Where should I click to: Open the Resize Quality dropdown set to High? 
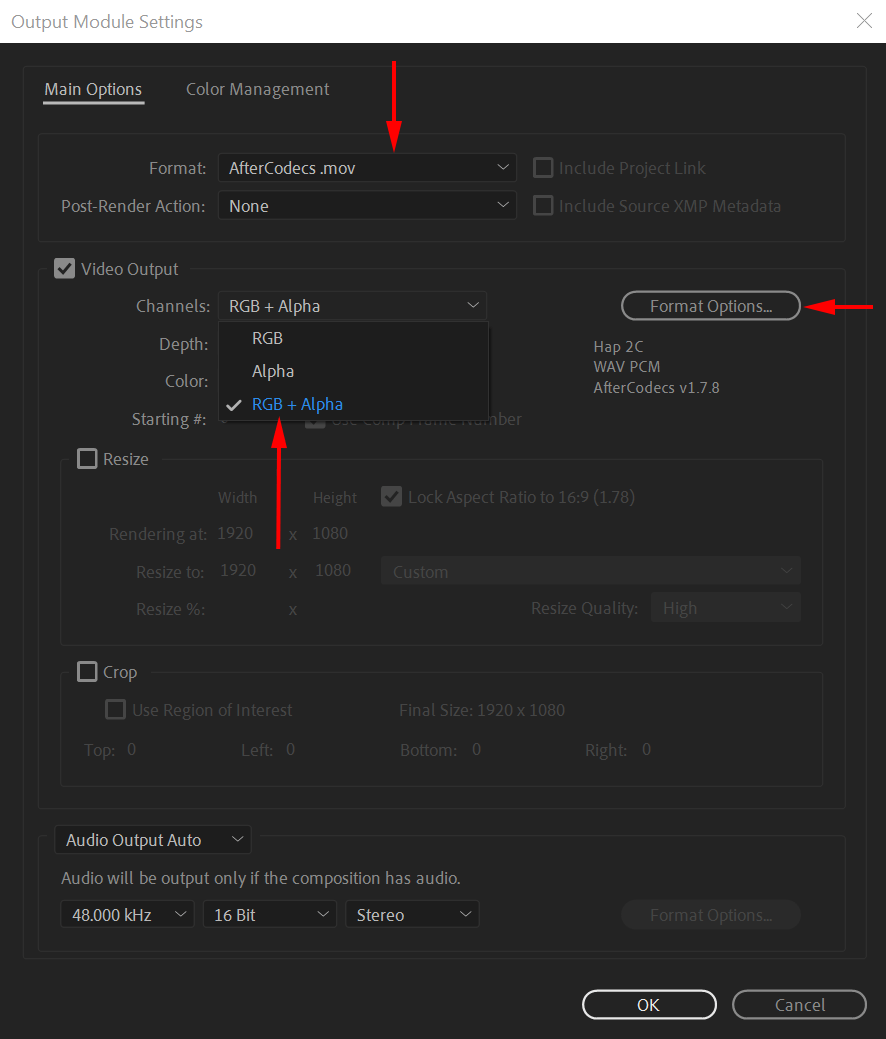726,607
